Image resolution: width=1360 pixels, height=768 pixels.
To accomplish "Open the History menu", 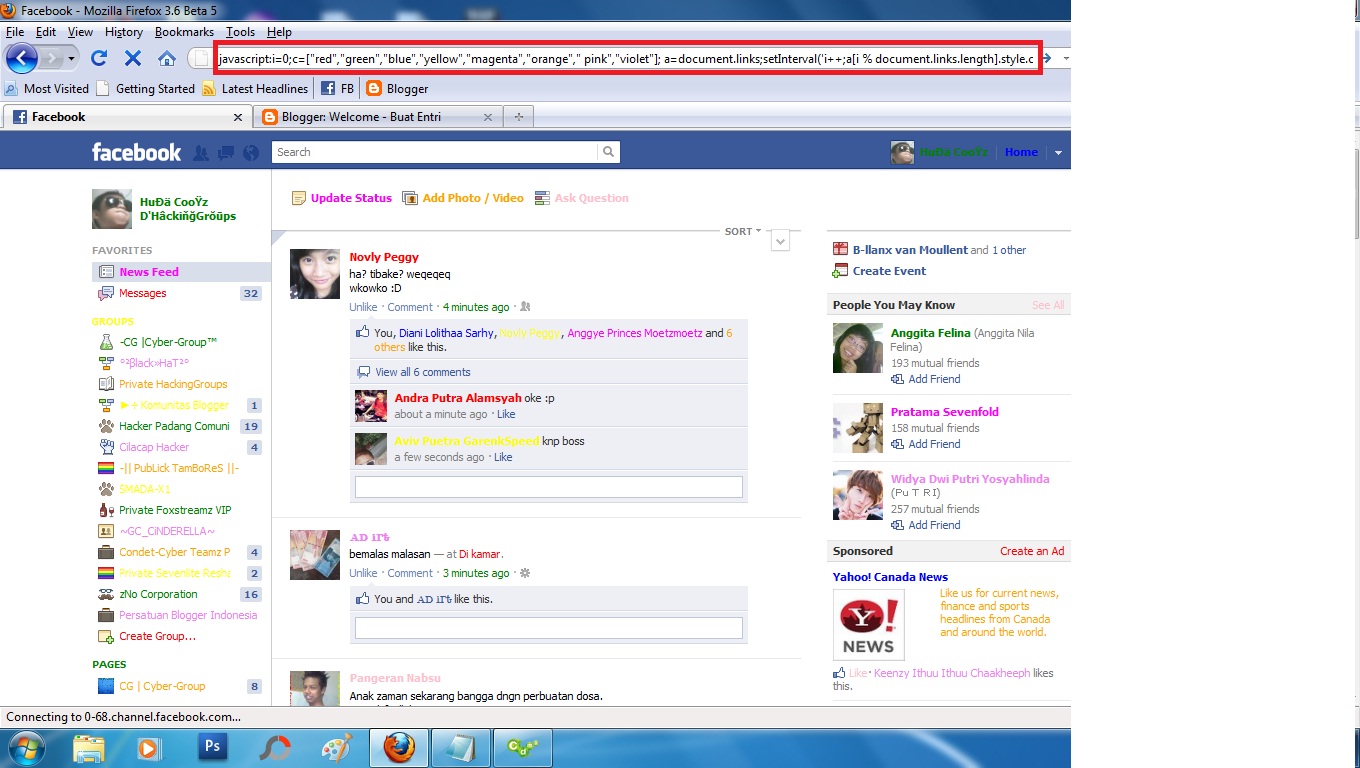I will tap(124, 32).
